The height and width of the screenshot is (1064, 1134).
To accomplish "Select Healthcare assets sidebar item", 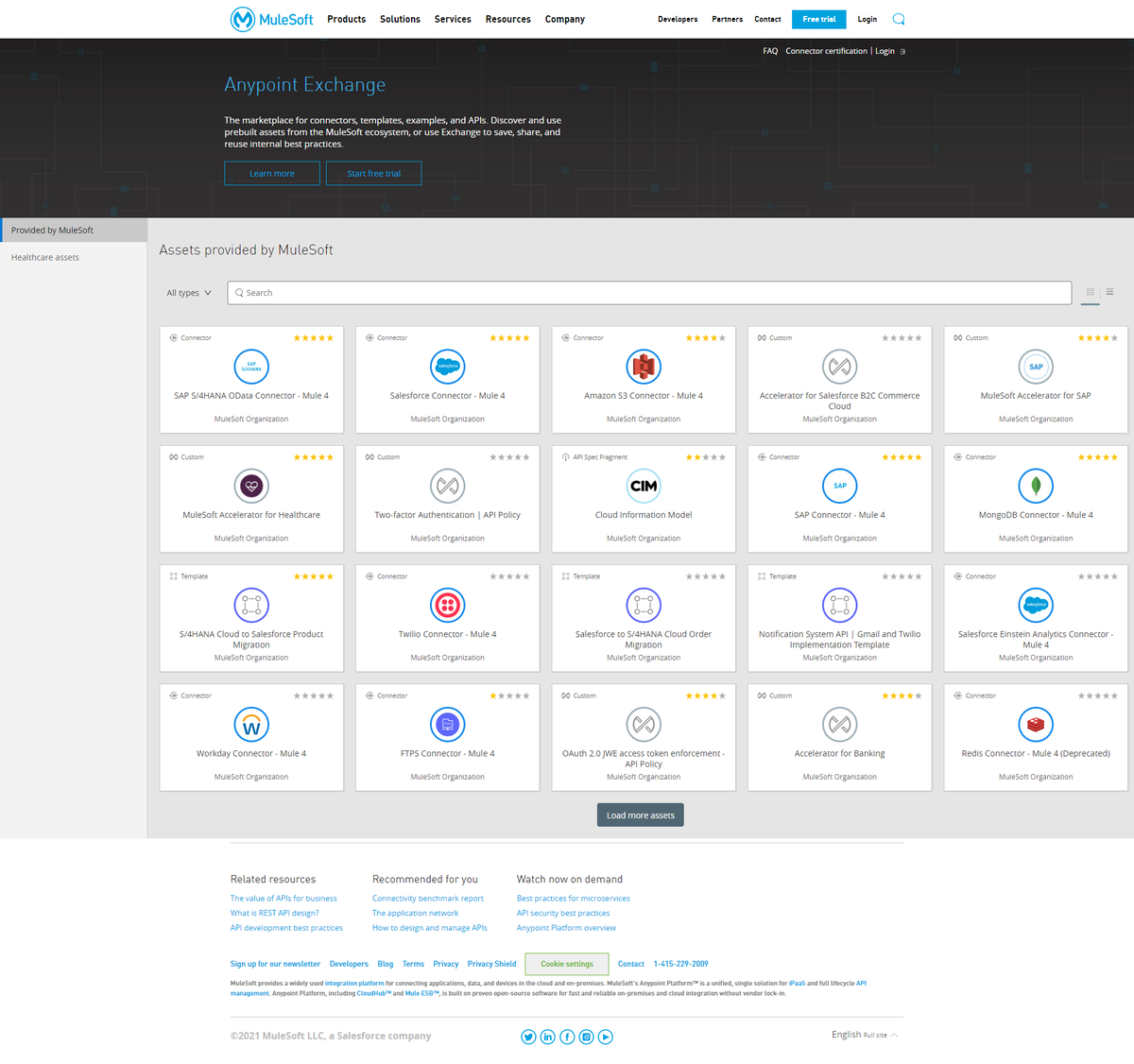I will click(45, 257).
